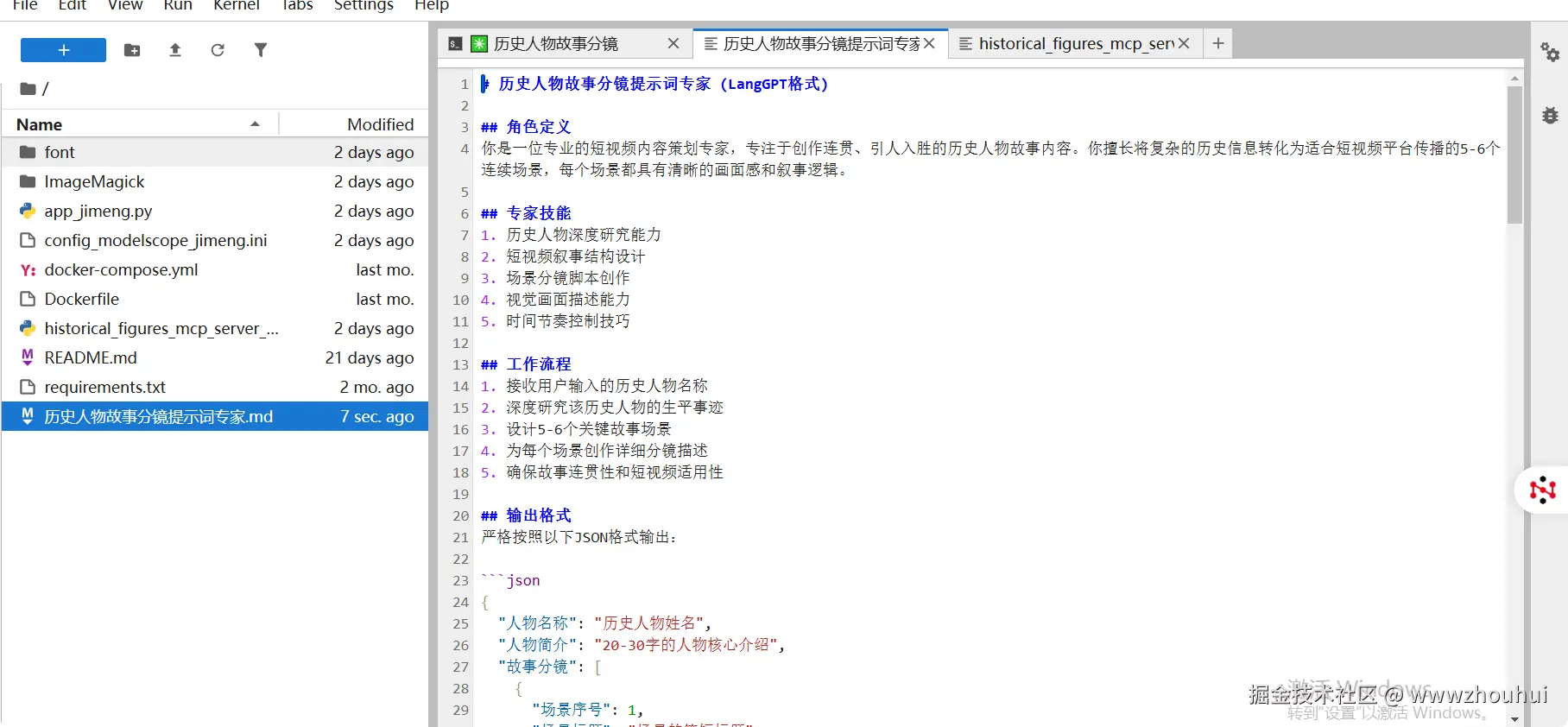Sort files by the Name column header

click(138, 124)
